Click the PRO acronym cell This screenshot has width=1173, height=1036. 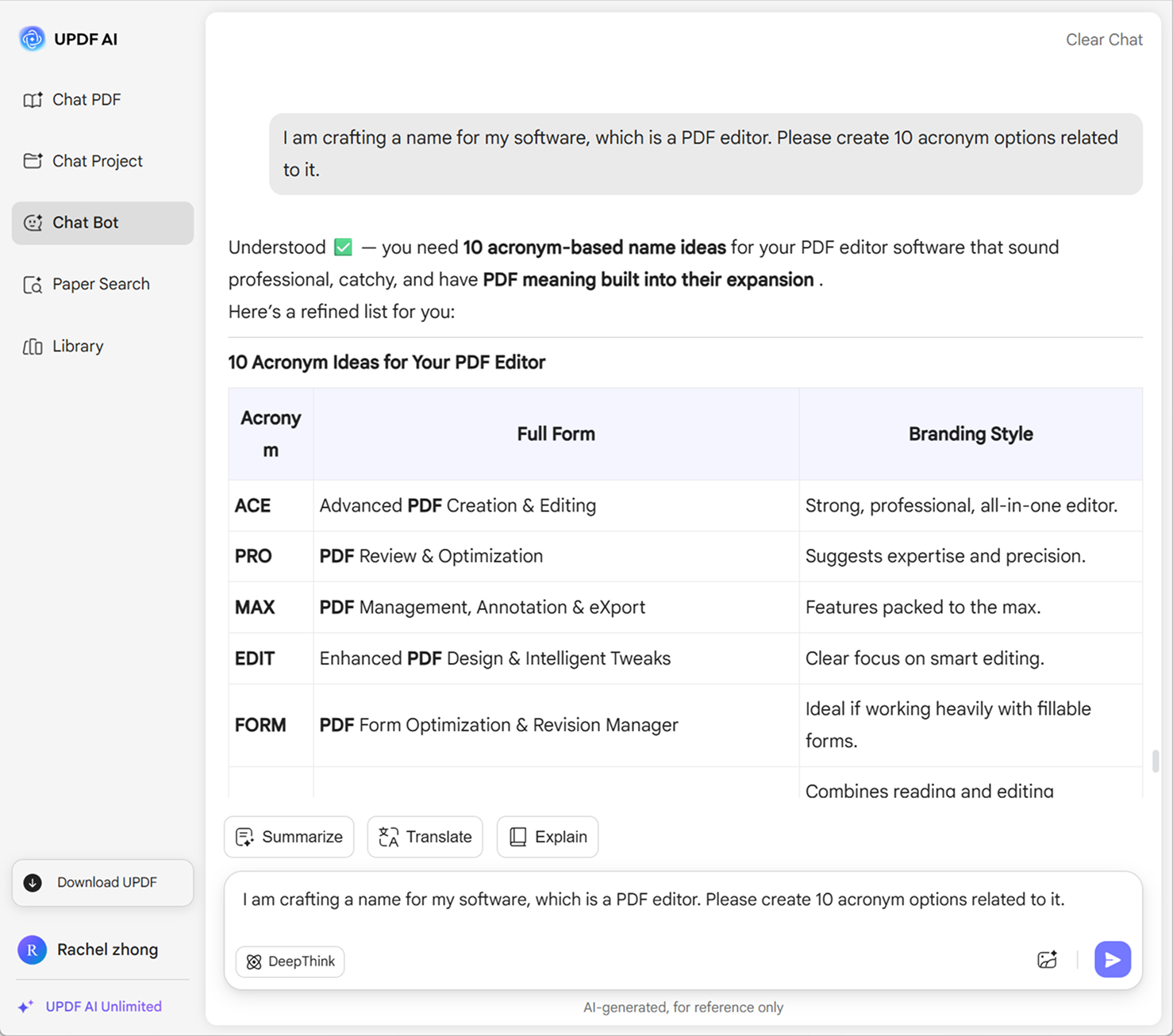click(271, 557)
